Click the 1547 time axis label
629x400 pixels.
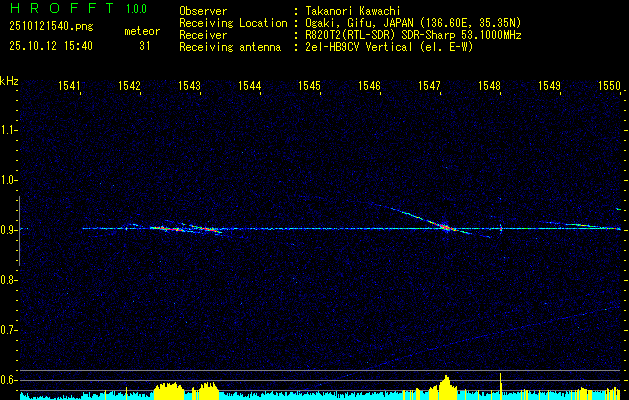(x=430, y=85)
